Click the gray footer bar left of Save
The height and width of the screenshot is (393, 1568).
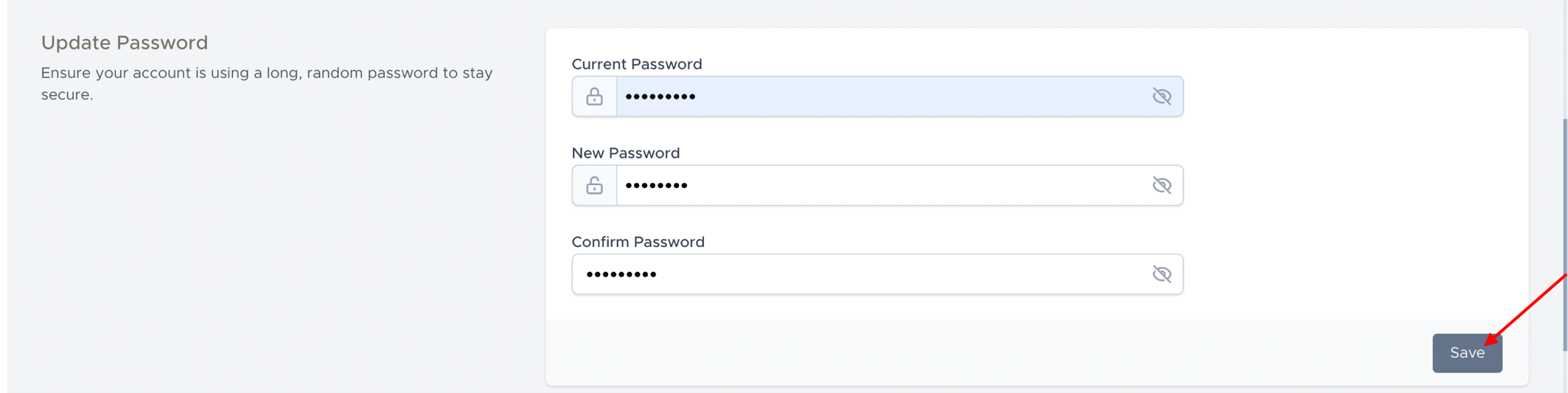point(958,352)
